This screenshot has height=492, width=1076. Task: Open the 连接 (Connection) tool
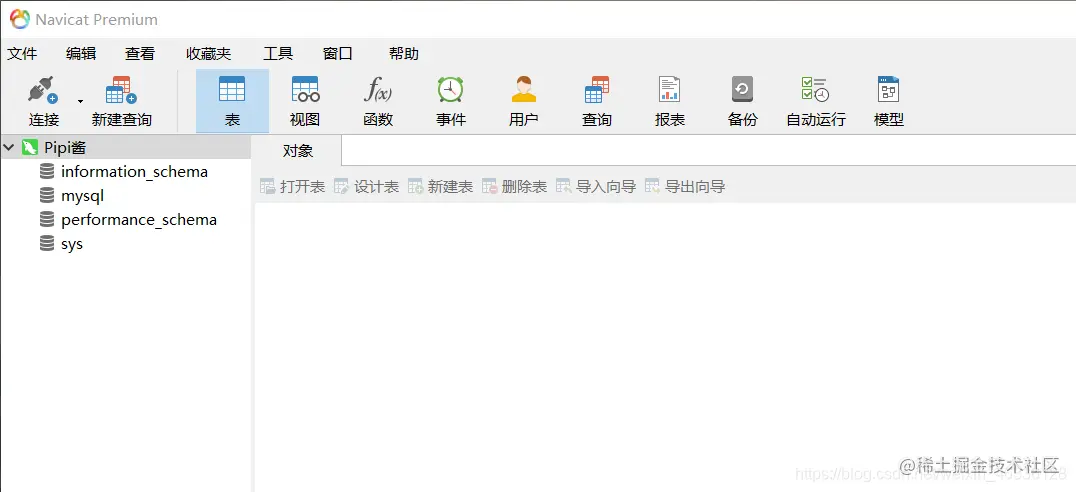[43, 102]
